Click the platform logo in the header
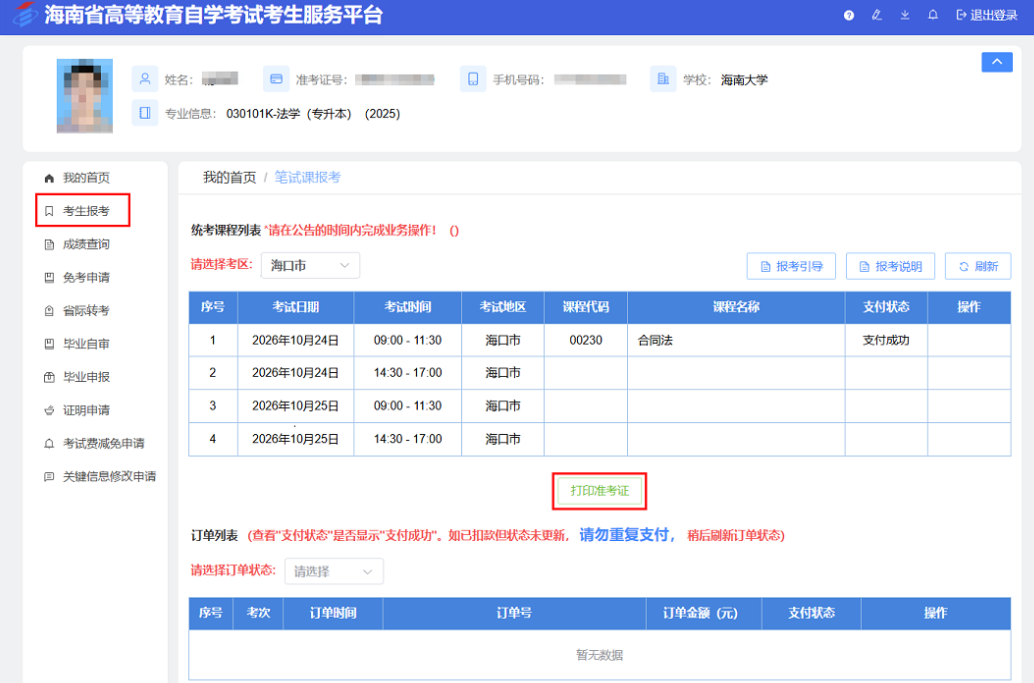The height and width of the screenshot is (683, 1034). click(25, 14)
